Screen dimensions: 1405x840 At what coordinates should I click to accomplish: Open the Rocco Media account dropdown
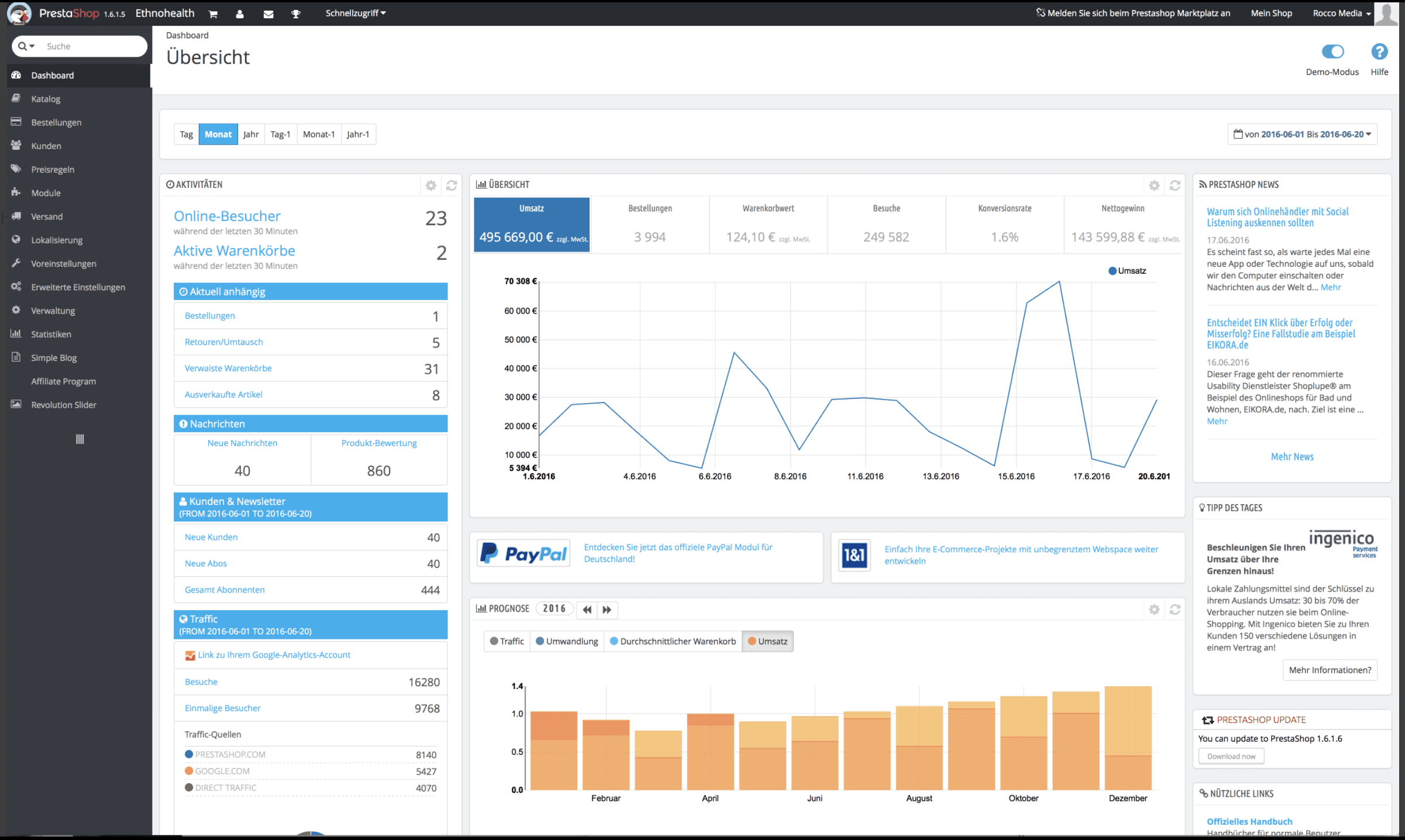coord(1341,13)
